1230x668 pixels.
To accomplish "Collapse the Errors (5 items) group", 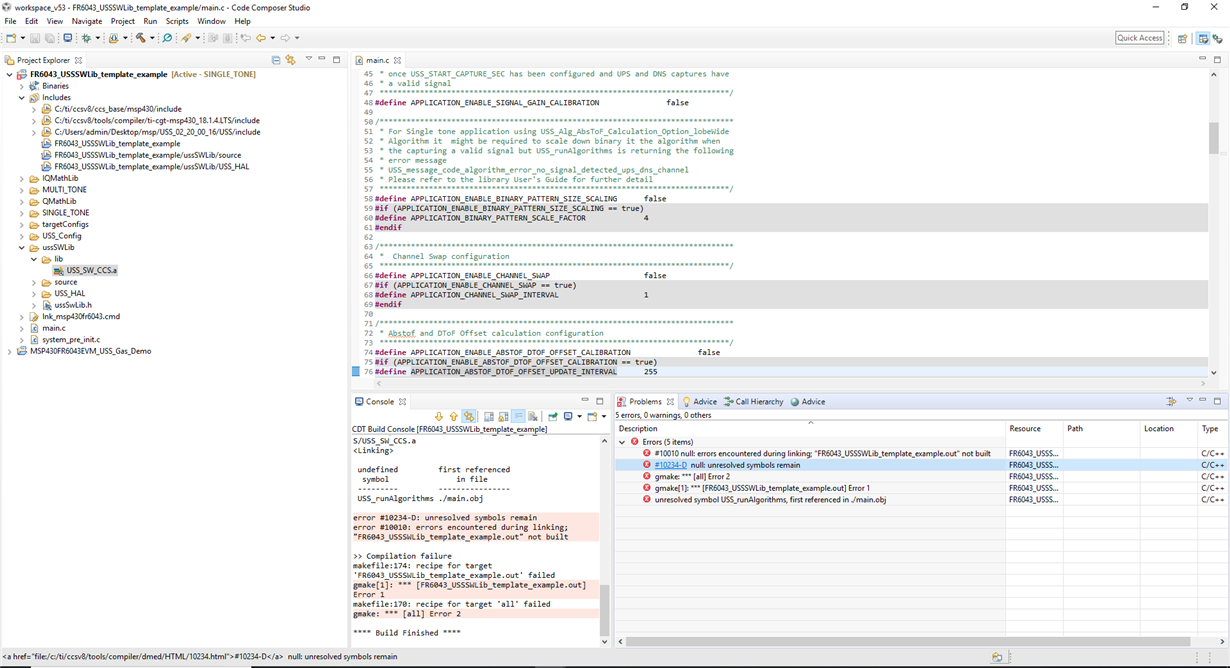I will point(622,442).
